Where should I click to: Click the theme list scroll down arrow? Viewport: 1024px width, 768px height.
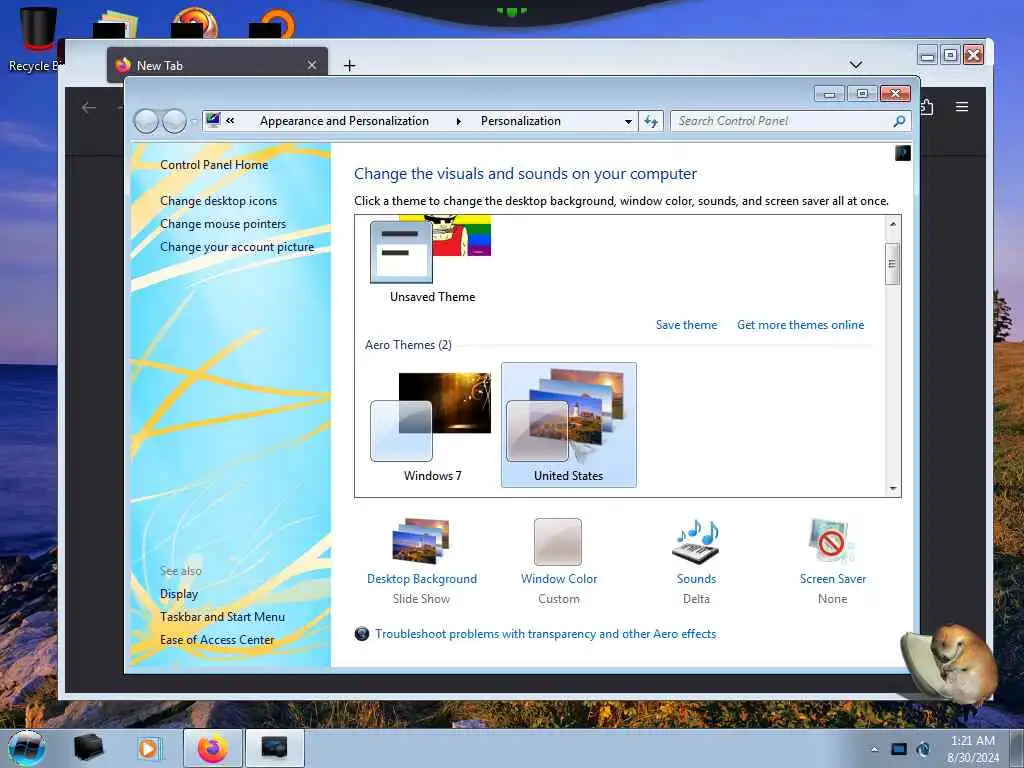click(892, 488)
